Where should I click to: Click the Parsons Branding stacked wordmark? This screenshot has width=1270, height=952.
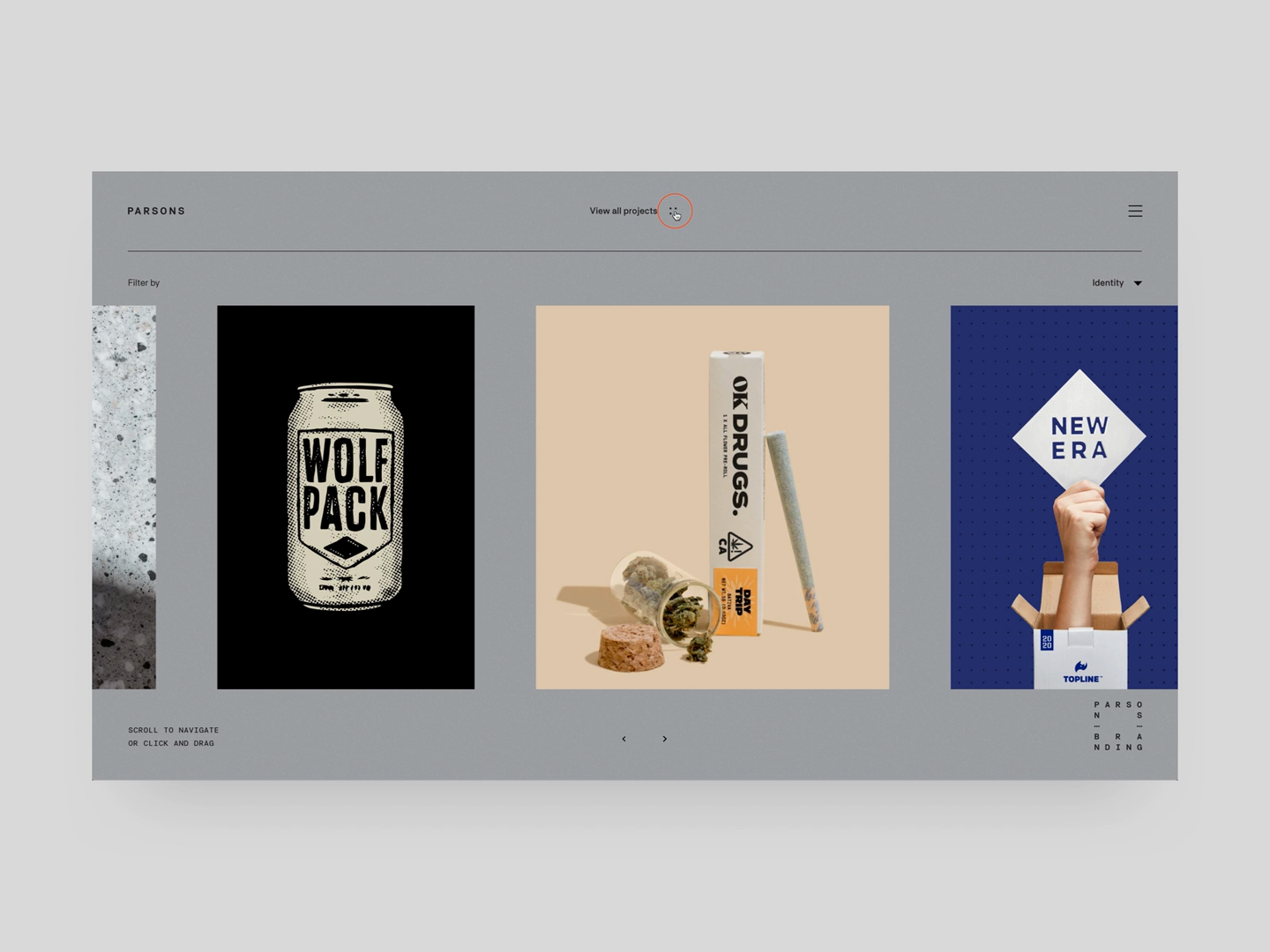coord(1118,725)
